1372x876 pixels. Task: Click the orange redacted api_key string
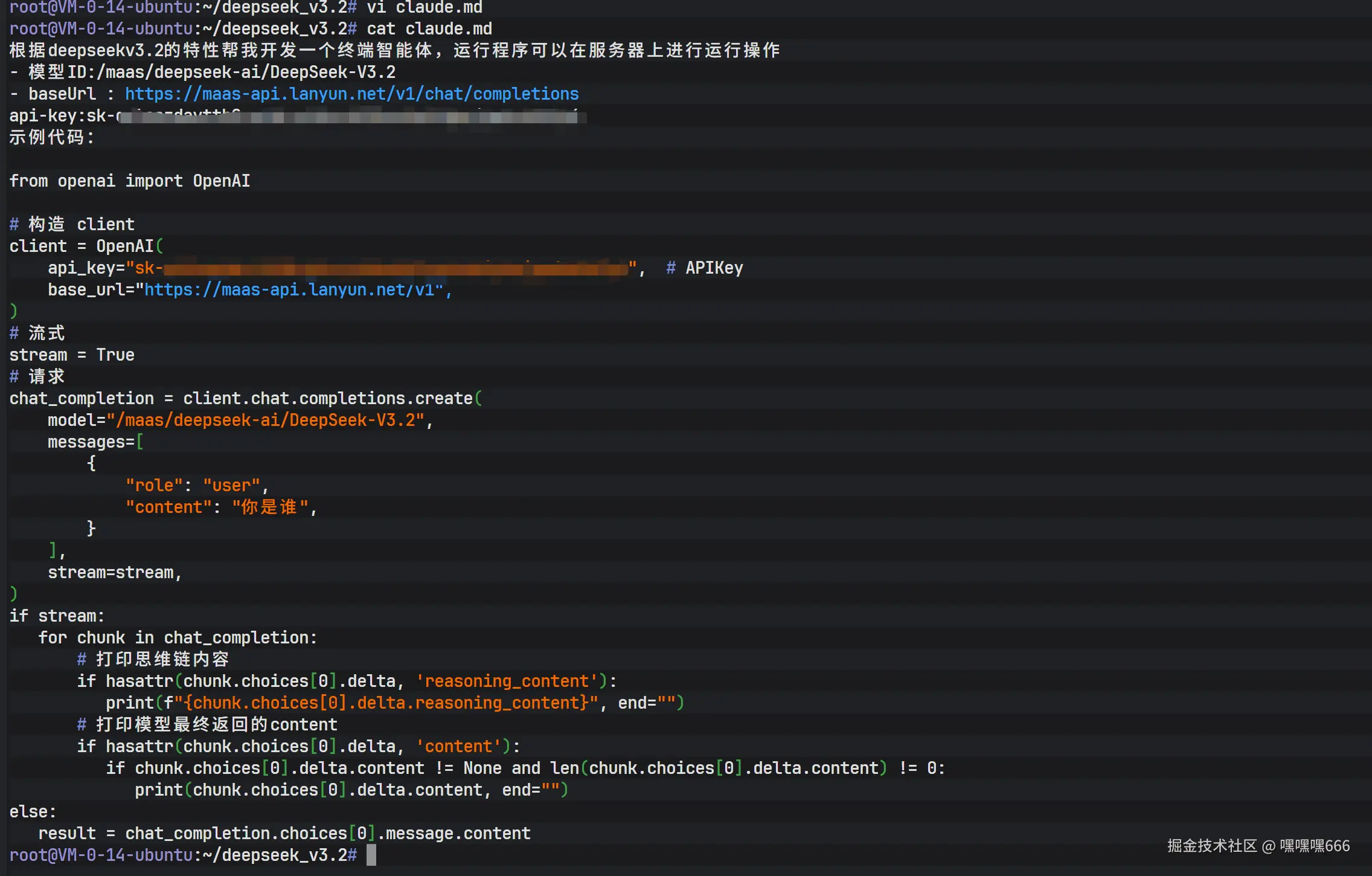(396, 268)
